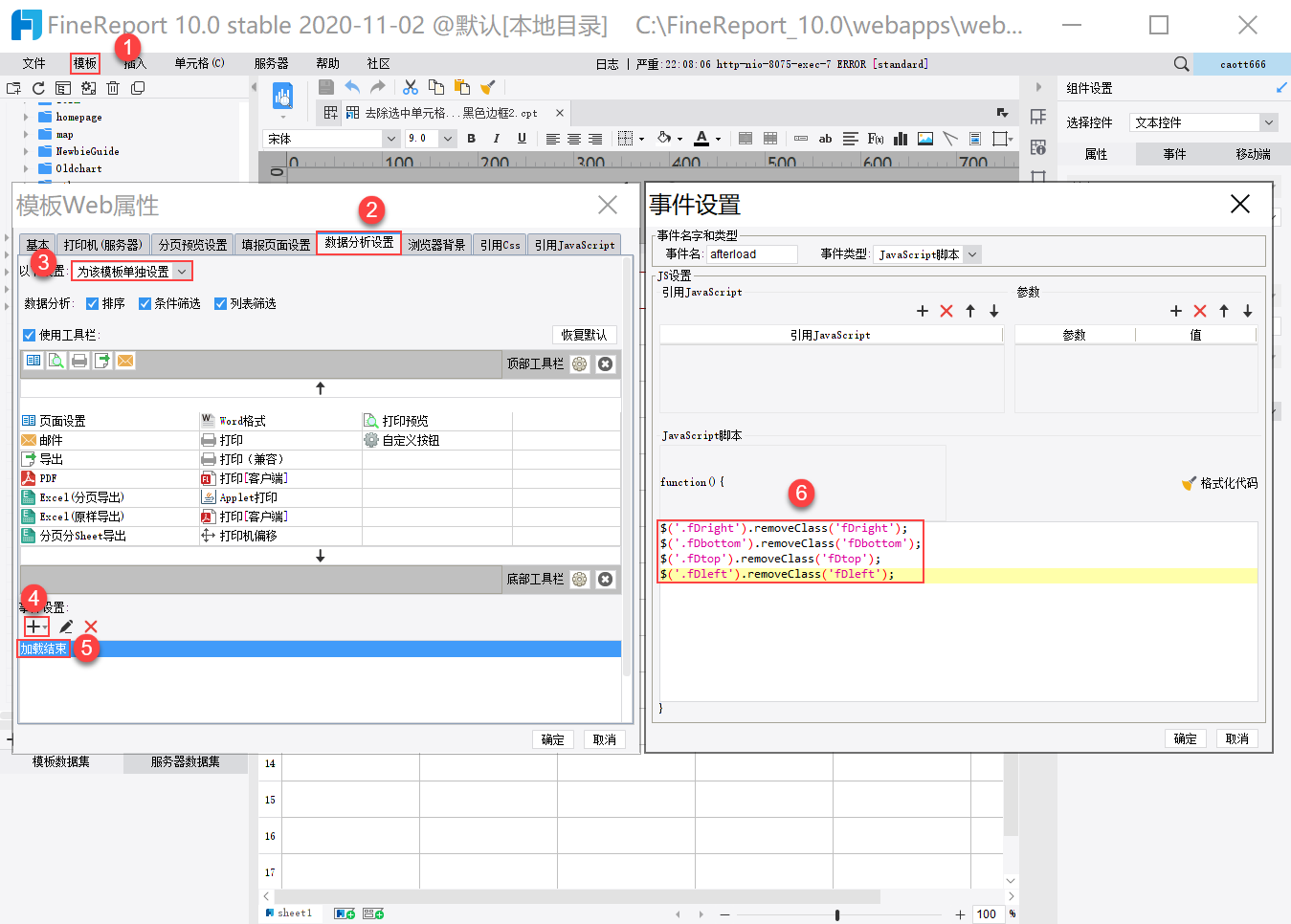
Task: Insert a formula with the F(x) icon
Action: [x=876, y=139]
